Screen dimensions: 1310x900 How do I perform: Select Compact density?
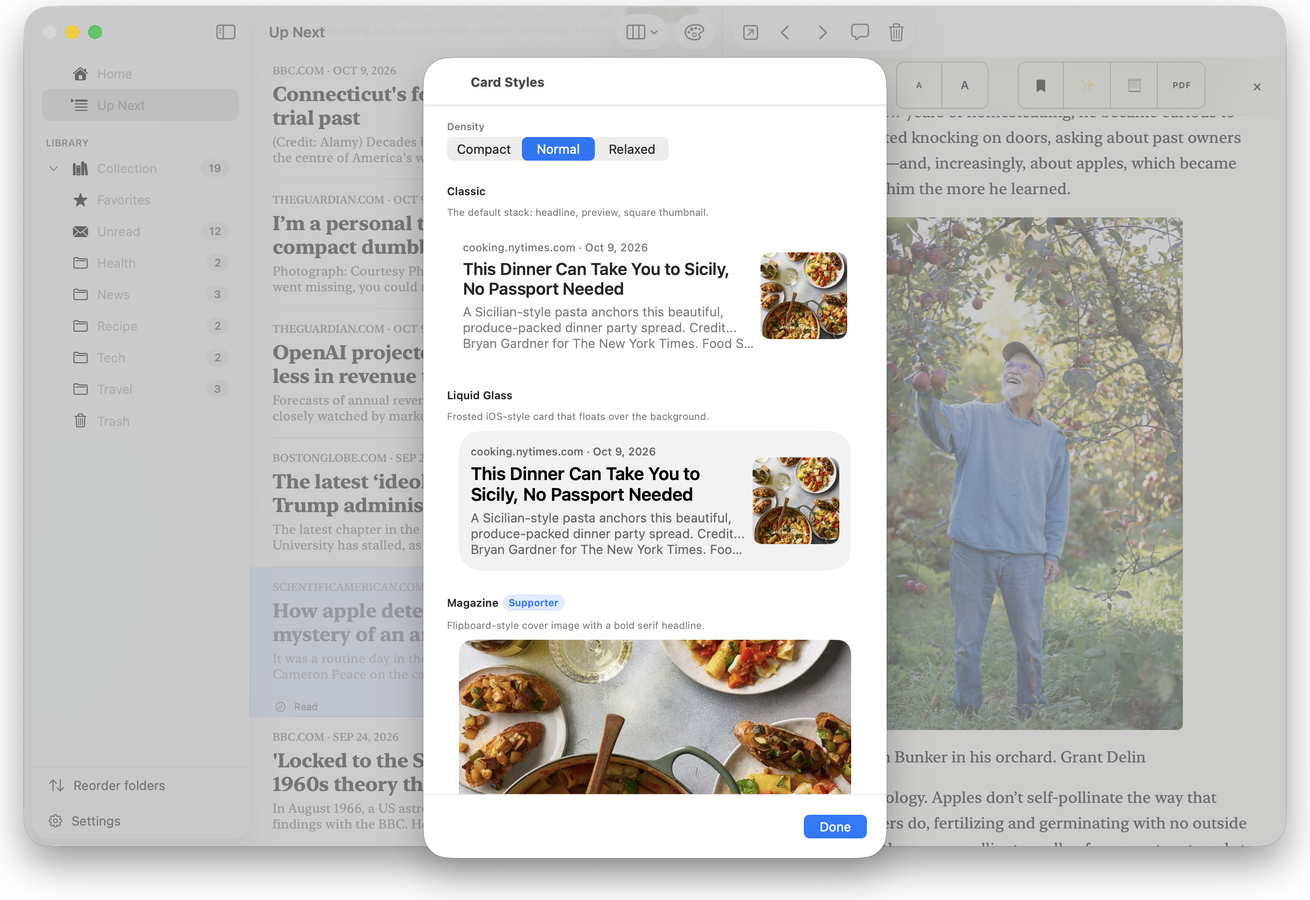484,149
